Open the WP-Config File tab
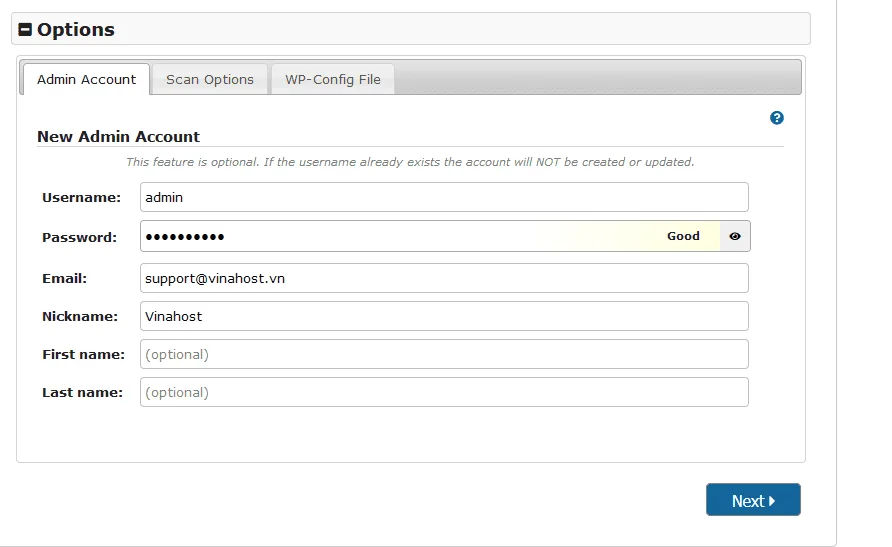The image size is (892, 547). click(x=333, y=80)
